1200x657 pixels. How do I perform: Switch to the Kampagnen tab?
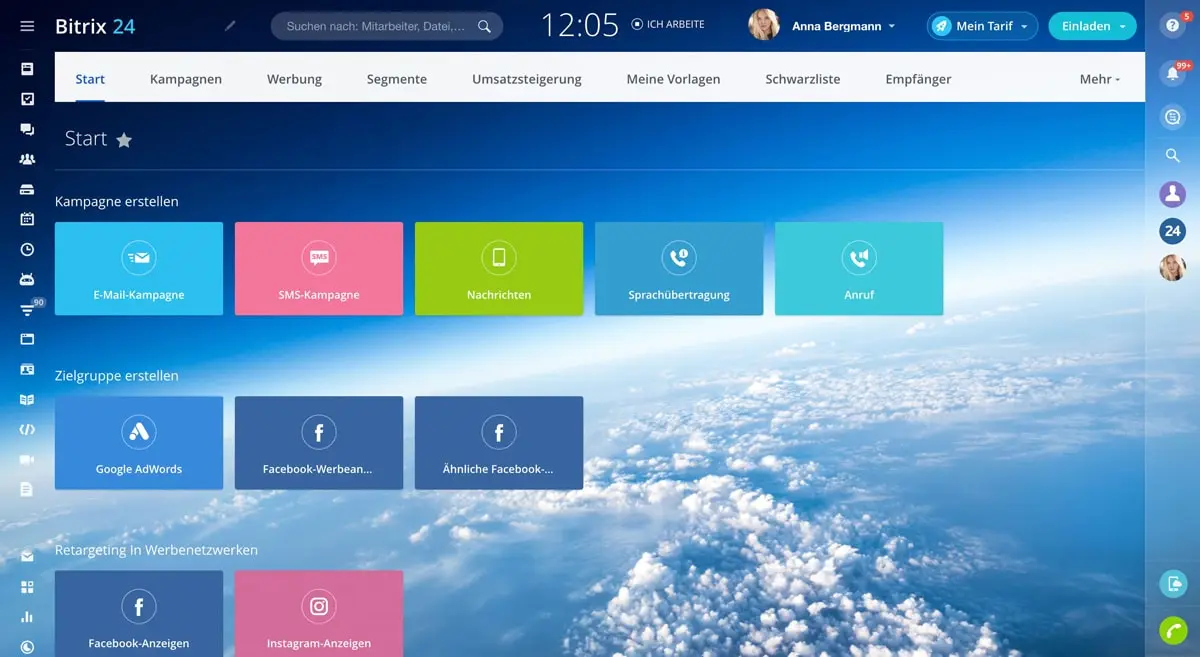point(186,79)
